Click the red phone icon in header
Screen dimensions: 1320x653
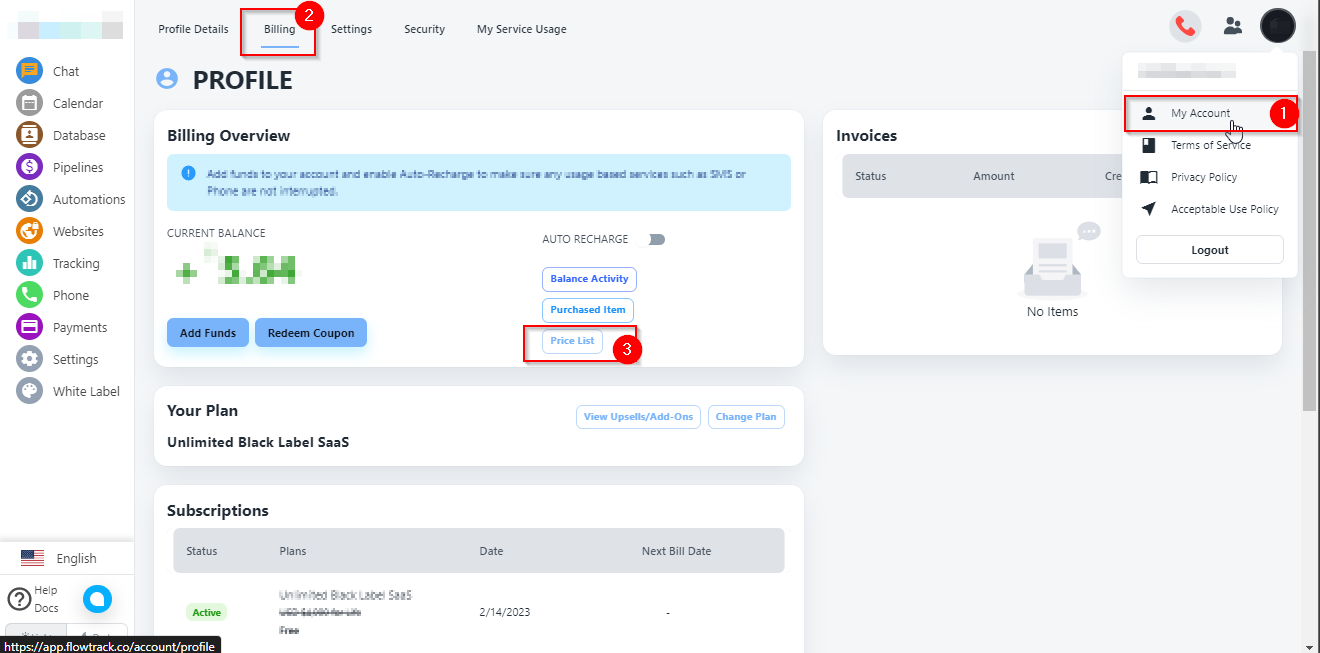(x=1185, y=26)
